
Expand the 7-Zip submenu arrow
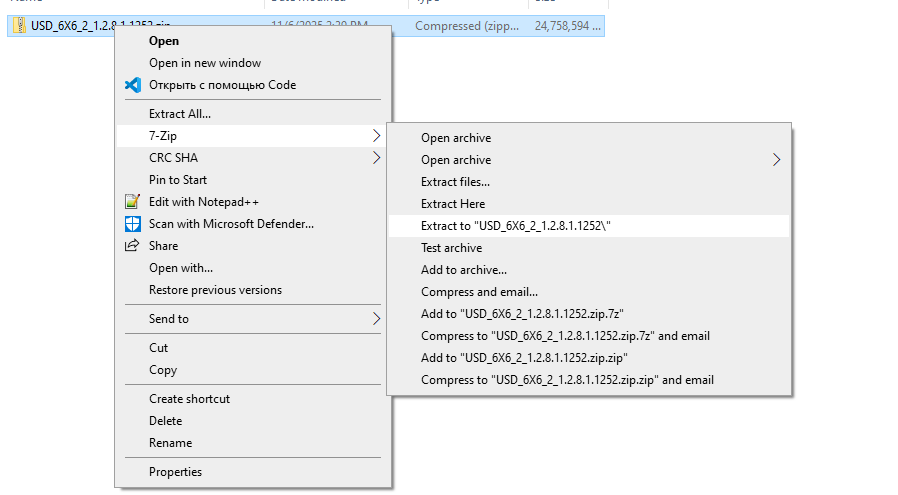pyautogui.click(x=376, y=136)
